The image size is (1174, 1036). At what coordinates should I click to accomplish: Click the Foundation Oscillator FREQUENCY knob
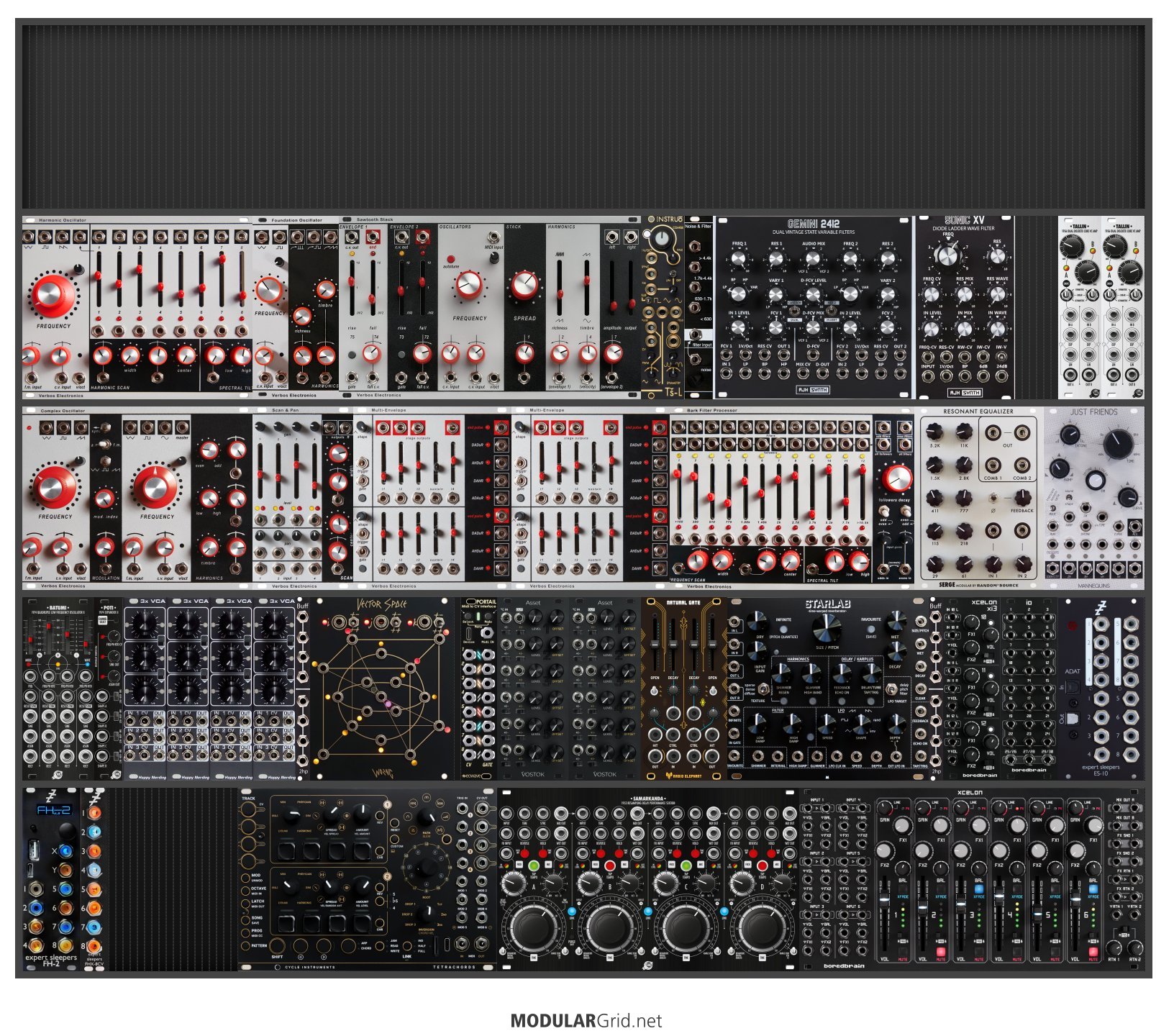click(268, 291)
